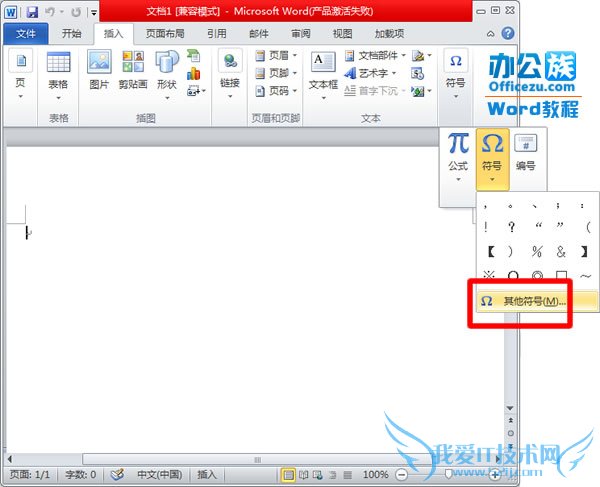The width and height of the screenshot is (600, 487).
Task: Open the 表格 table insert dropdown
Action: coord(58,76)
